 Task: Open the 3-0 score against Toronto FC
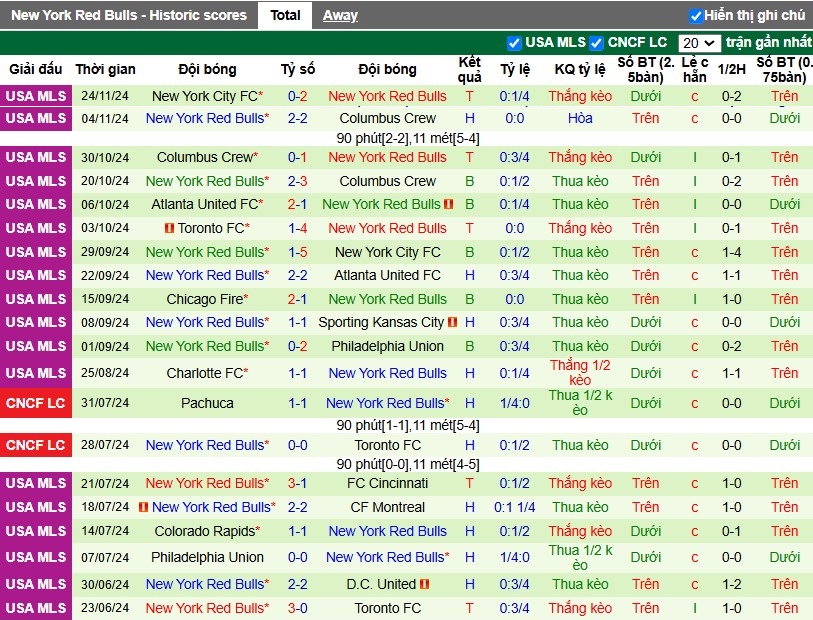tap(298, 608)
